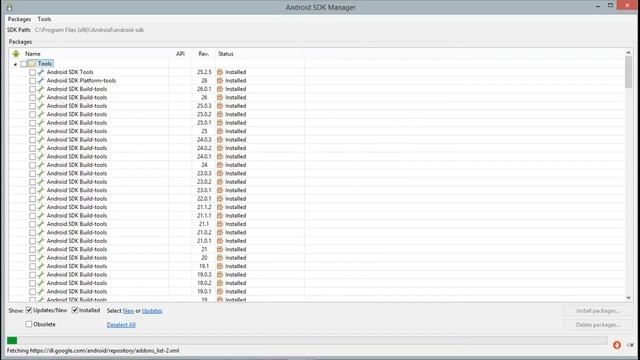Click the wrench icon on Build-tools 26.0.1 row
The height and width of the screenshot is (360, 640).
pos(41,89)
